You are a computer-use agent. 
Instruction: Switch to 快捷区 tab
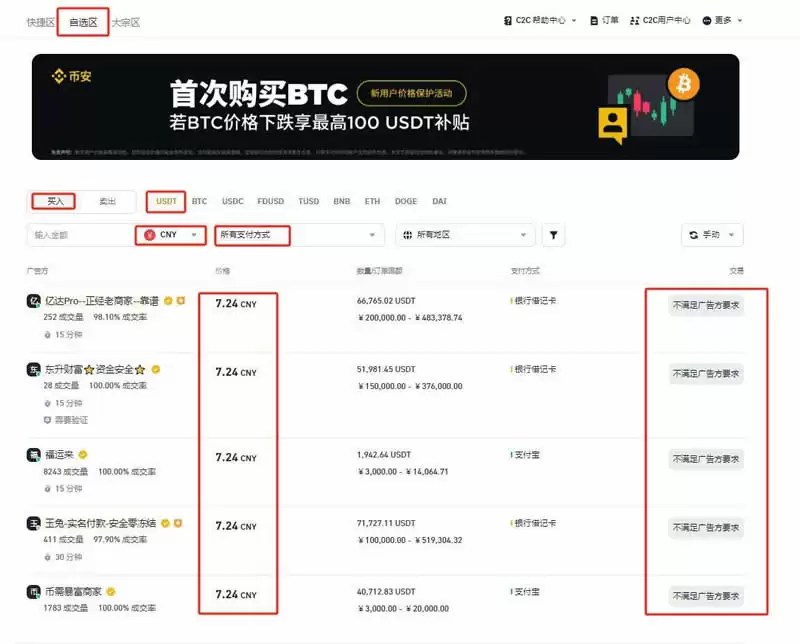(41, 22)
